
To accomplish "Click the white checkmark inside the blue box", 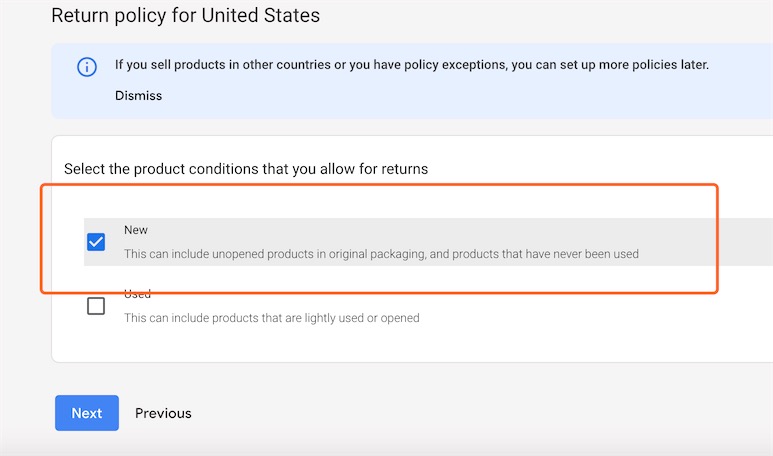I will [96, 242].
